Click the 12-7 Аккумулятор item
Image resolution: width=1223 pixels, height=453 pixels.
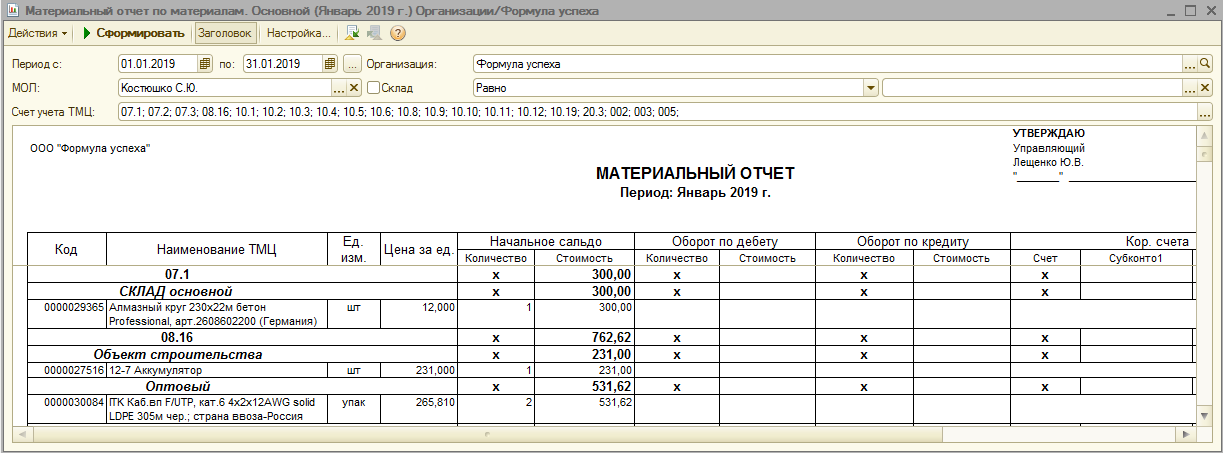coord(217,370)
